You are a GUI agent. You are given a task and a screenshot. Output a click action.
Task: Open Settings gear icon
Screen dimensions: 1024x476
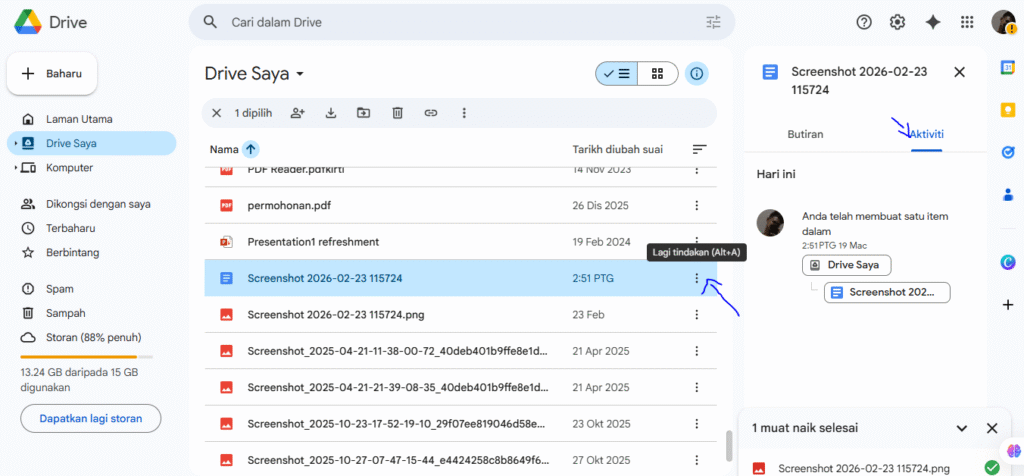897,22
